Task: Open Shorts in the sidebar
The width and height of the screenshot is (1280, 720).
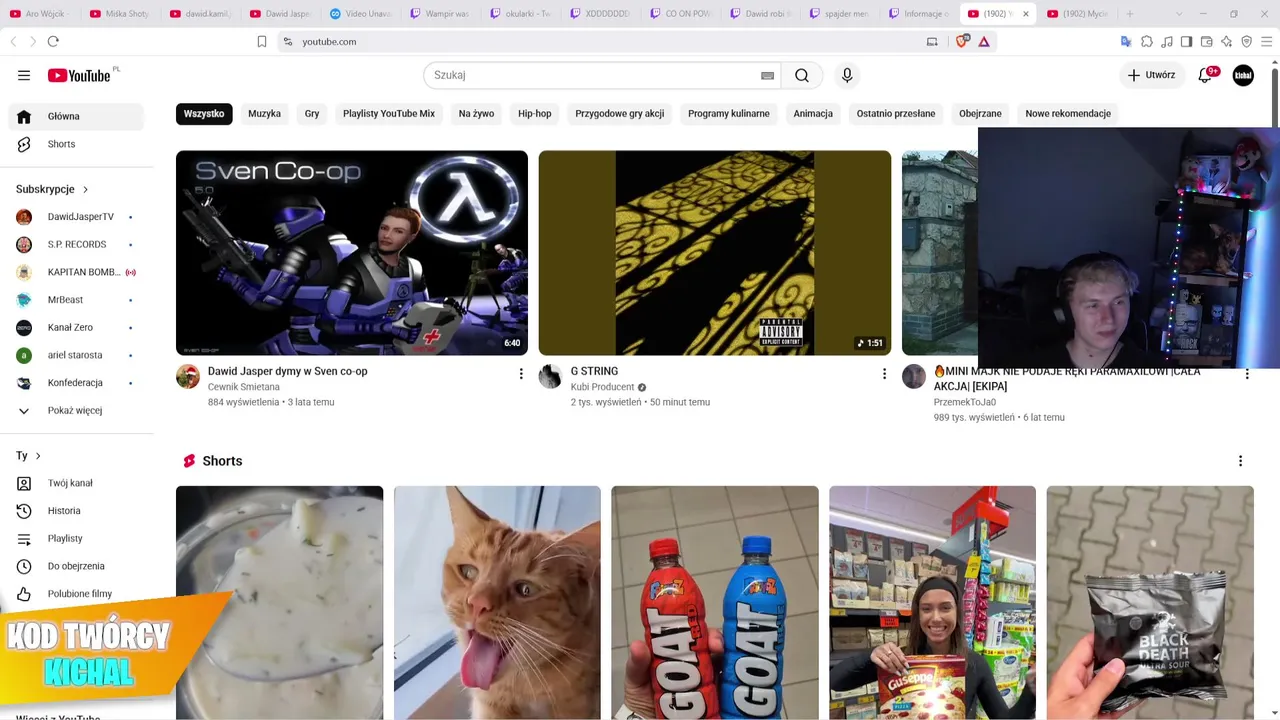Action: click(x=76, y=144)
